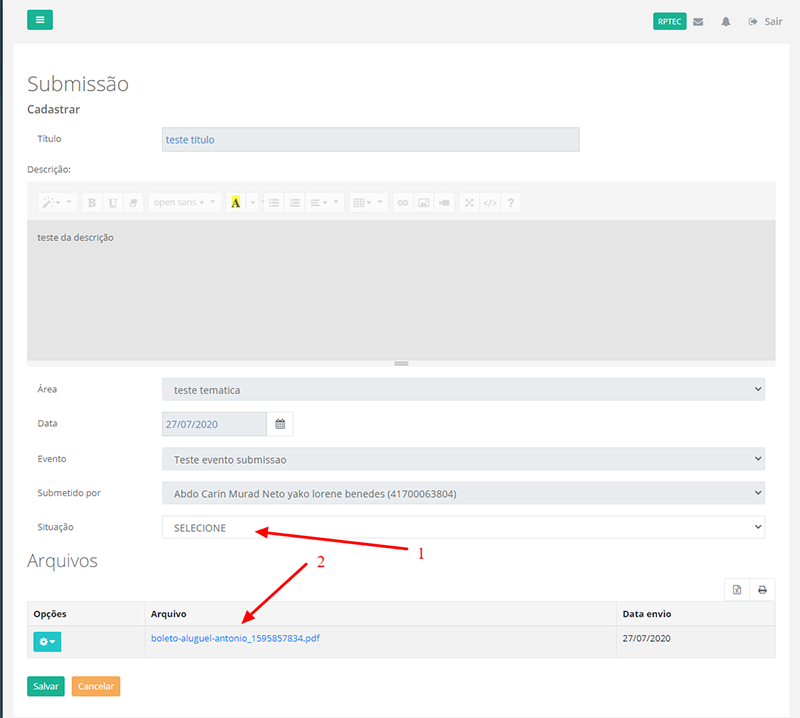Image resolution: width=800 pixels, height=718 pixels.
Task: Toggle code view in the editor
Action: (x=489, y=202)
